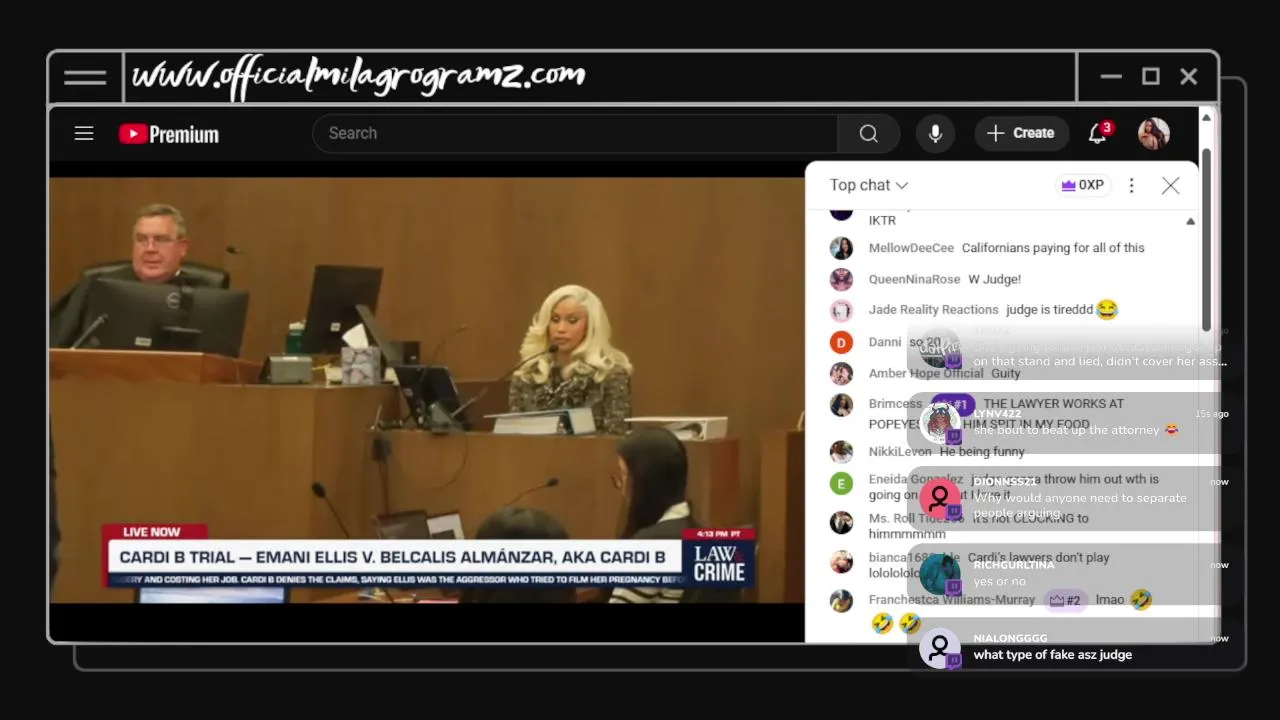The width and height of the screenshot is (1280, 720).
Task: Click "Californians paying for all of this" message
Action: pyautogui.click(x=1053, y=248)
